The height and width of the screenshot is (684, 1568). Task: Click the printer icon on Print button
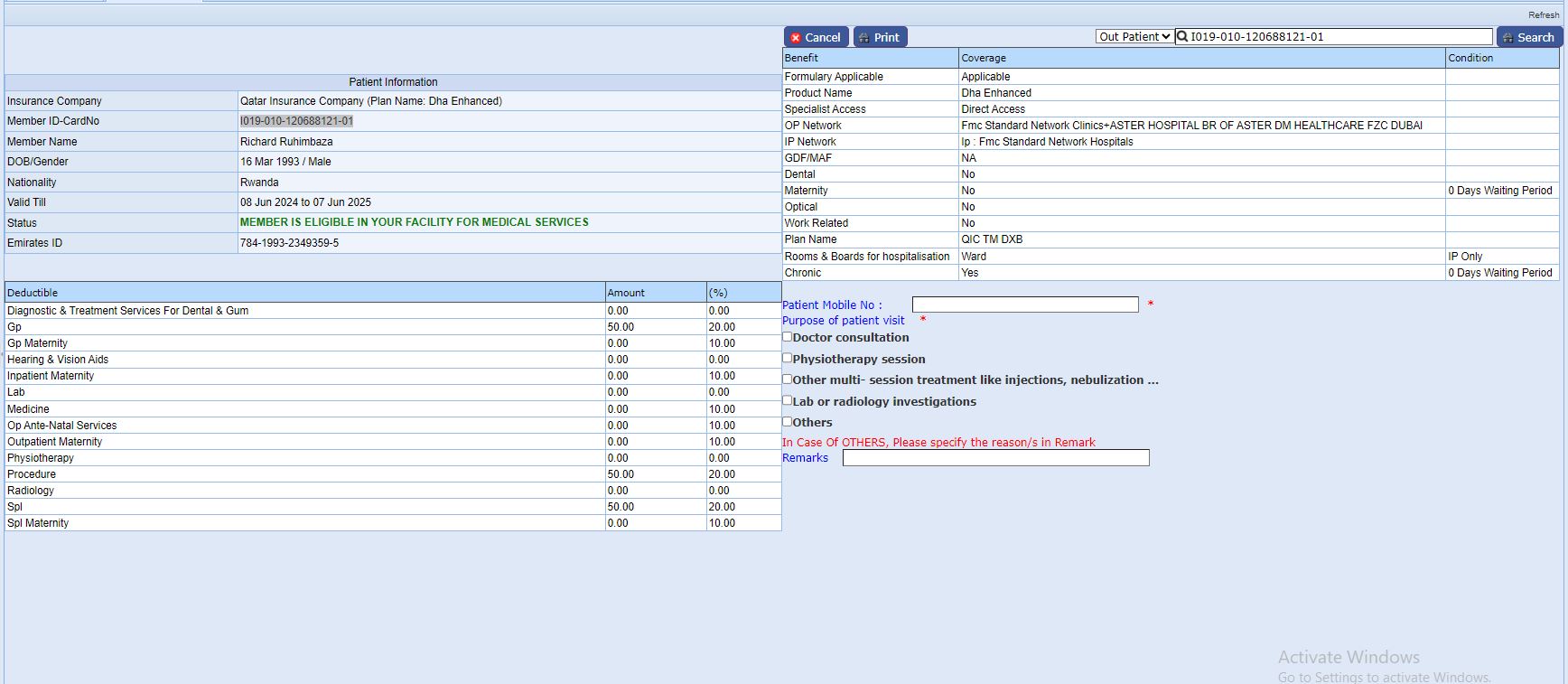(863, 38)
